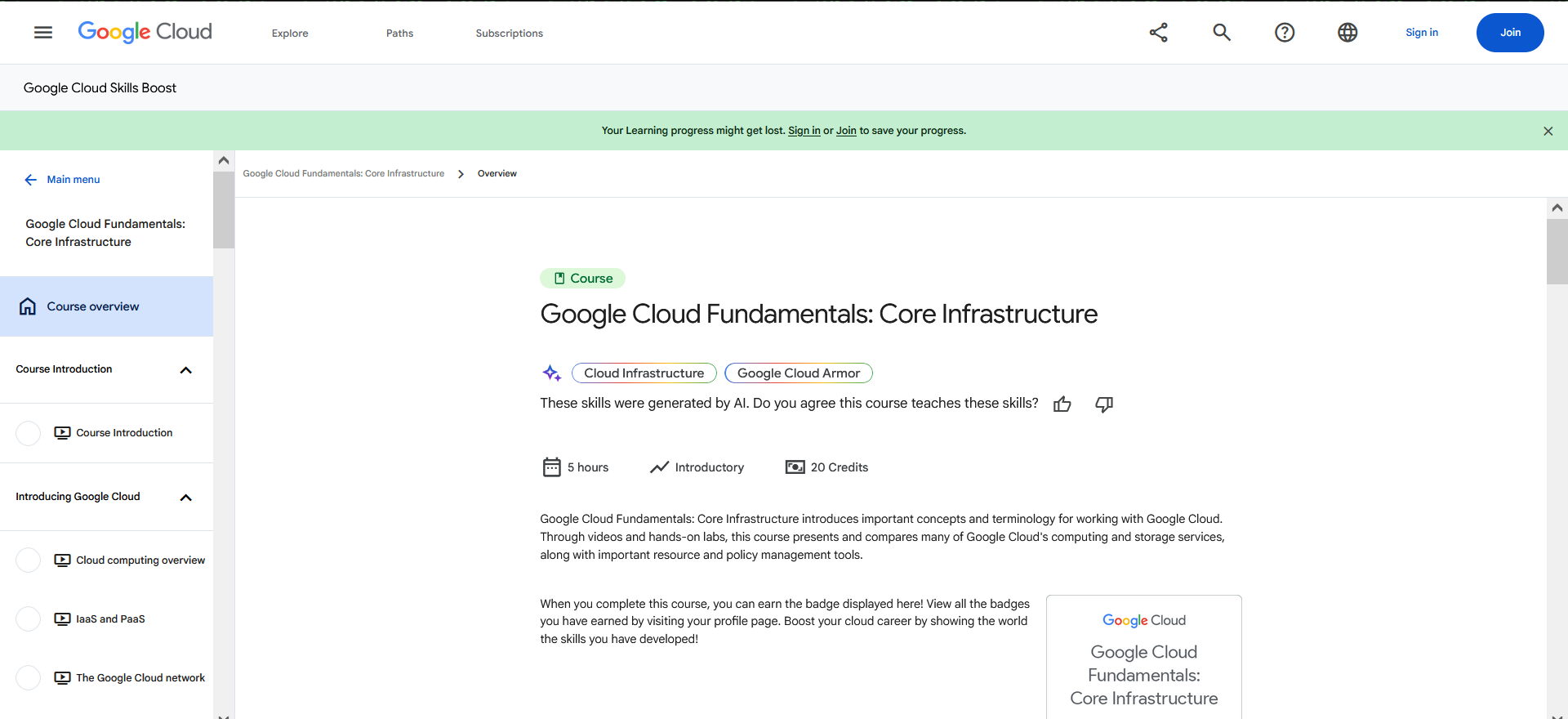Open Cloud computing overview lesson

tap(140, 560)
